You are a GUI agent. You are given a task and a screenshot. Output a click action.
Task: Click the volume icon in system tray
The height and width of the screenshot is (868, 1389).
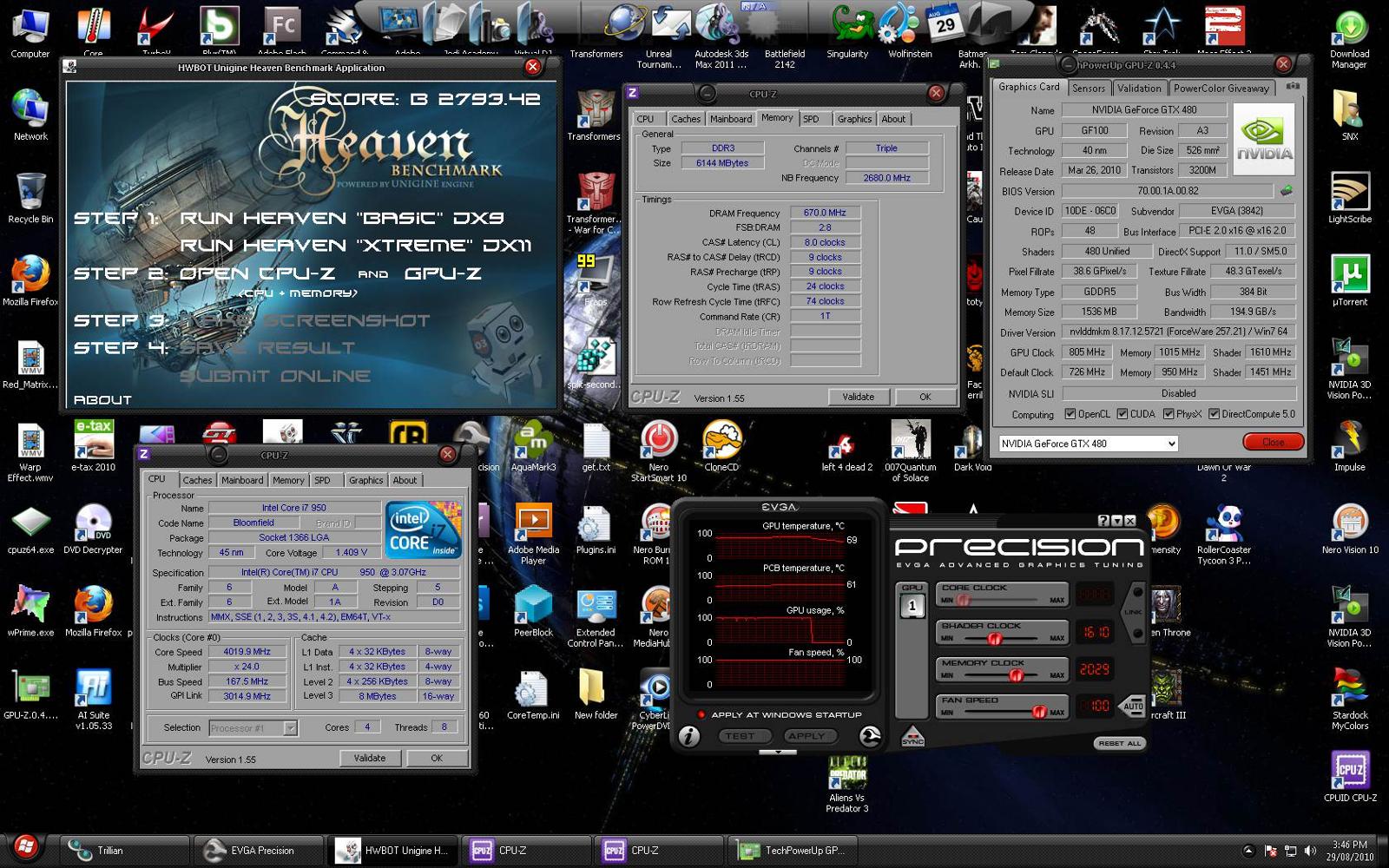click(1309, 851)
